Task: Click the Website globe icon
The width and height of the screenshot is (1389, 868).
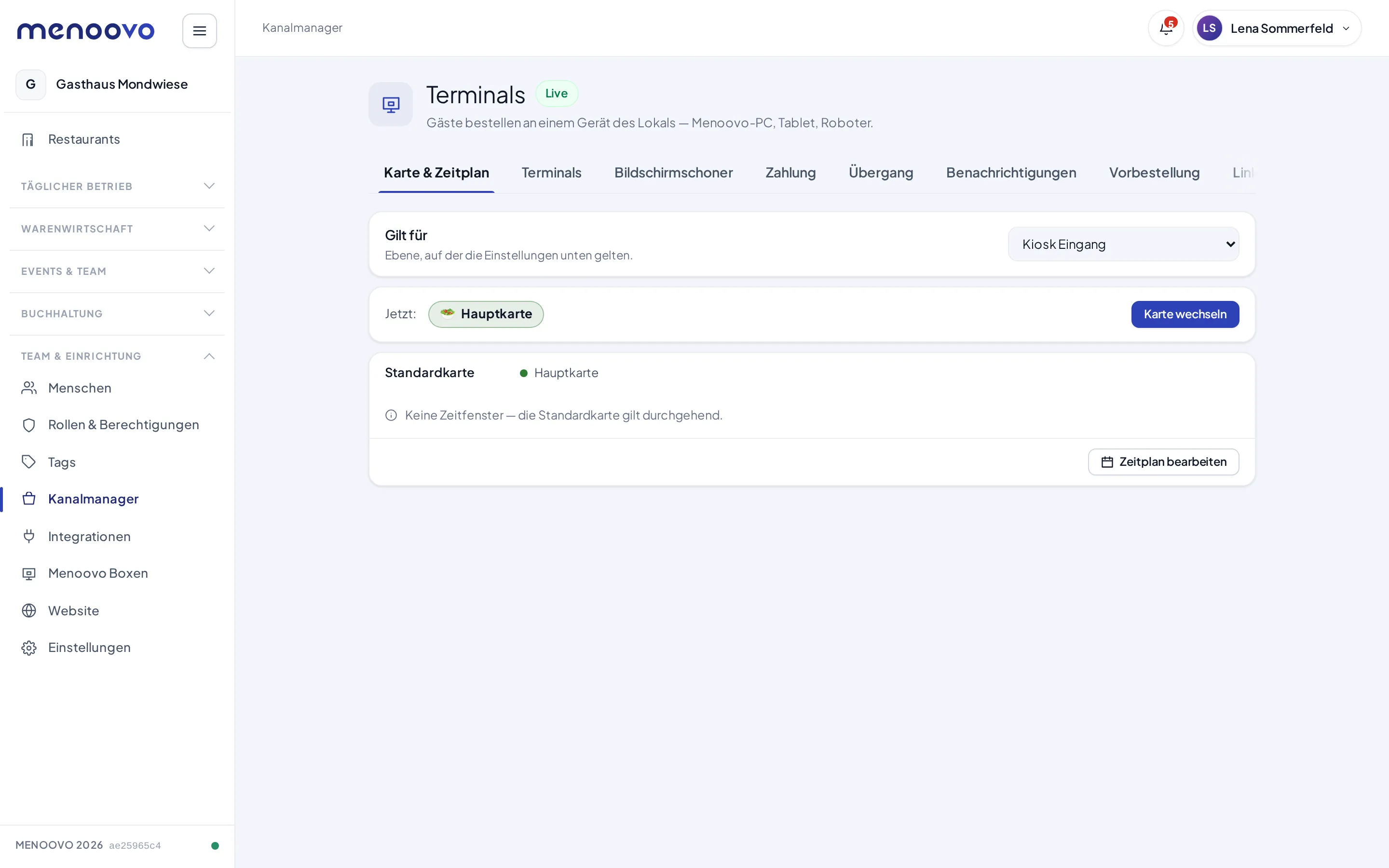Action: point(29,610)
